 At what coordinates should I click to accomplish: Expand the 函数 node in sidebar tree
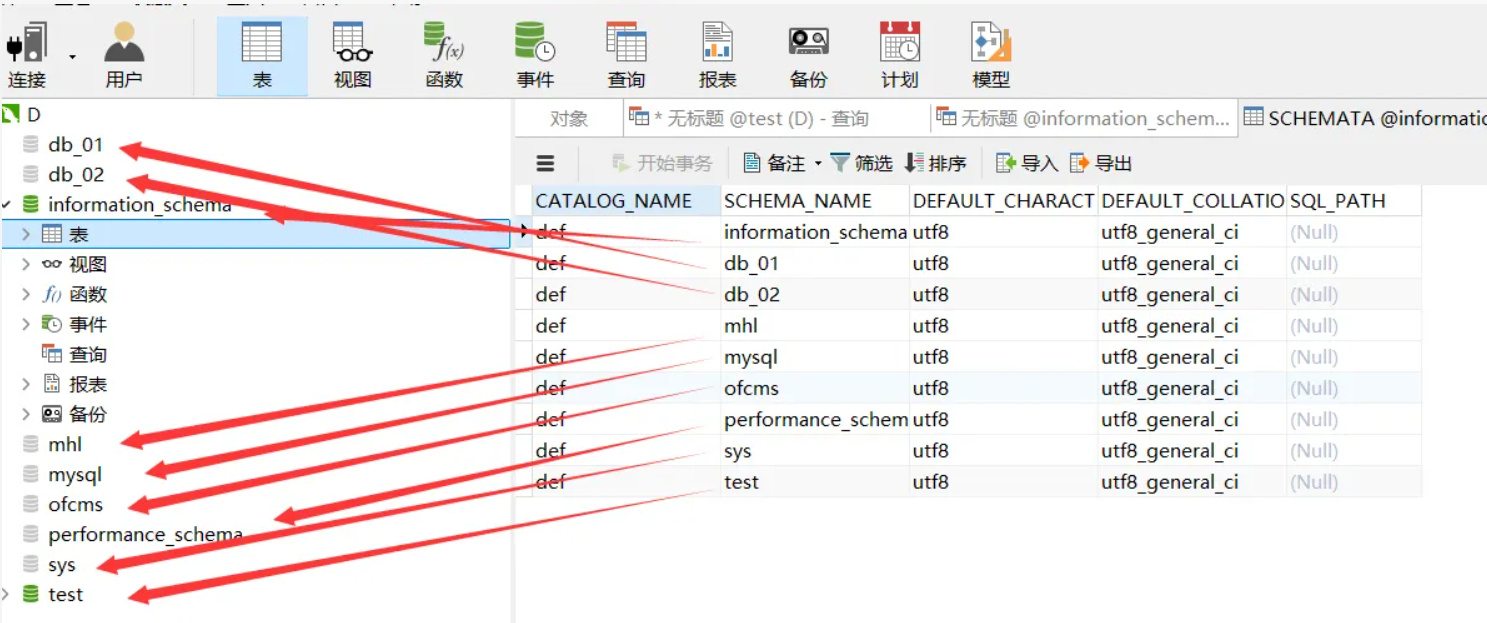27,295
